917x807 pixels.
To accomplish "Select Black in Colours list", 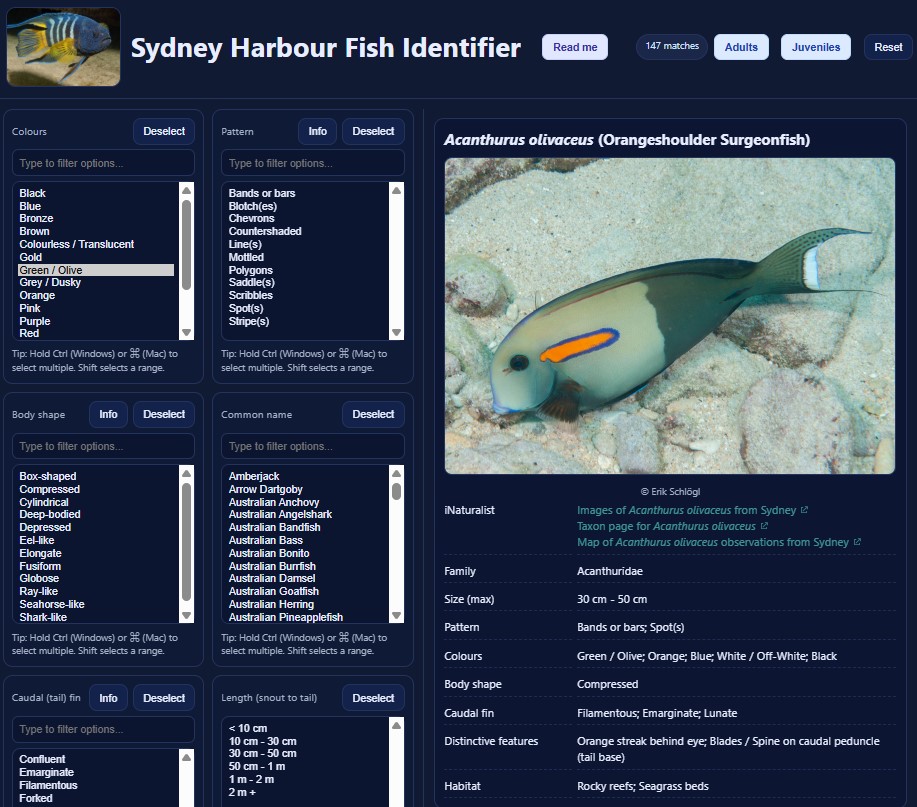I will pos(96,193).
